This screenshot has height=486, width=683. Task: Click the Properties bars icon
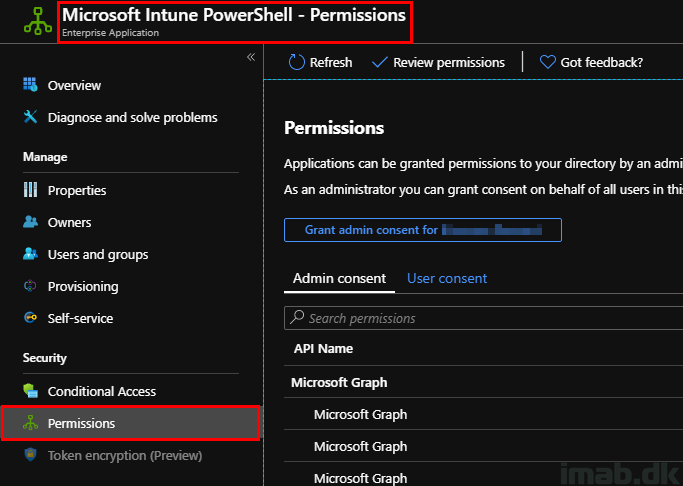click(30, 190)
